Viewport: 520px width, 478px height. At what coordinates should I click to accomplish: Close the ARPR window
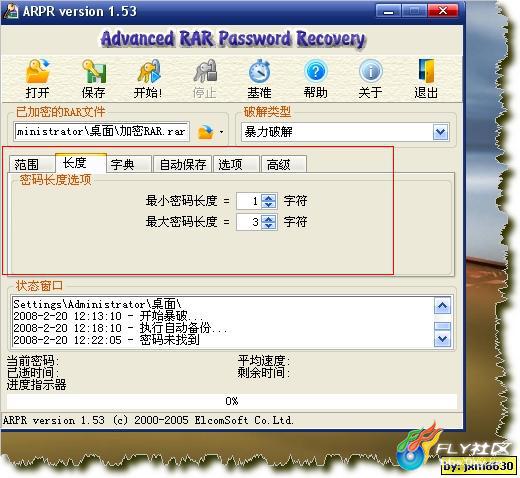(443, 11)
